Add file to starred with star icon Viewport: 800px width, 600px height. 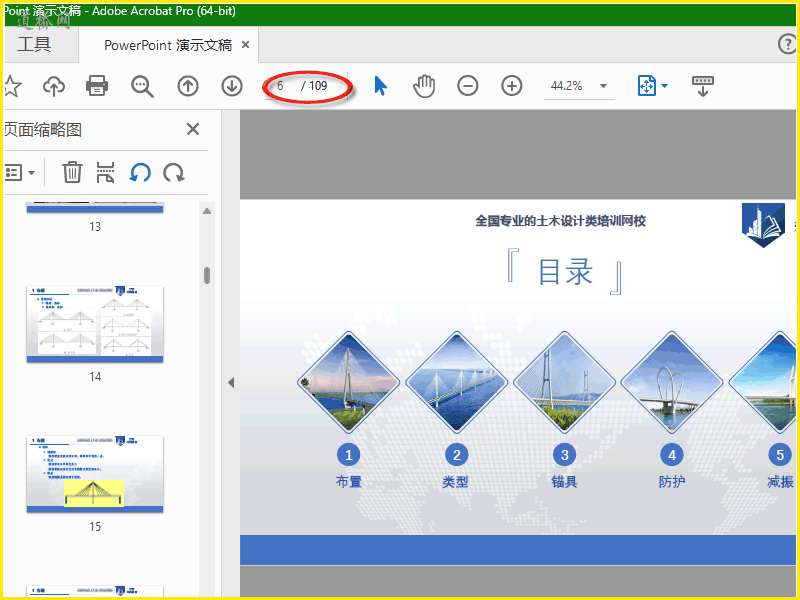point(12,86)
